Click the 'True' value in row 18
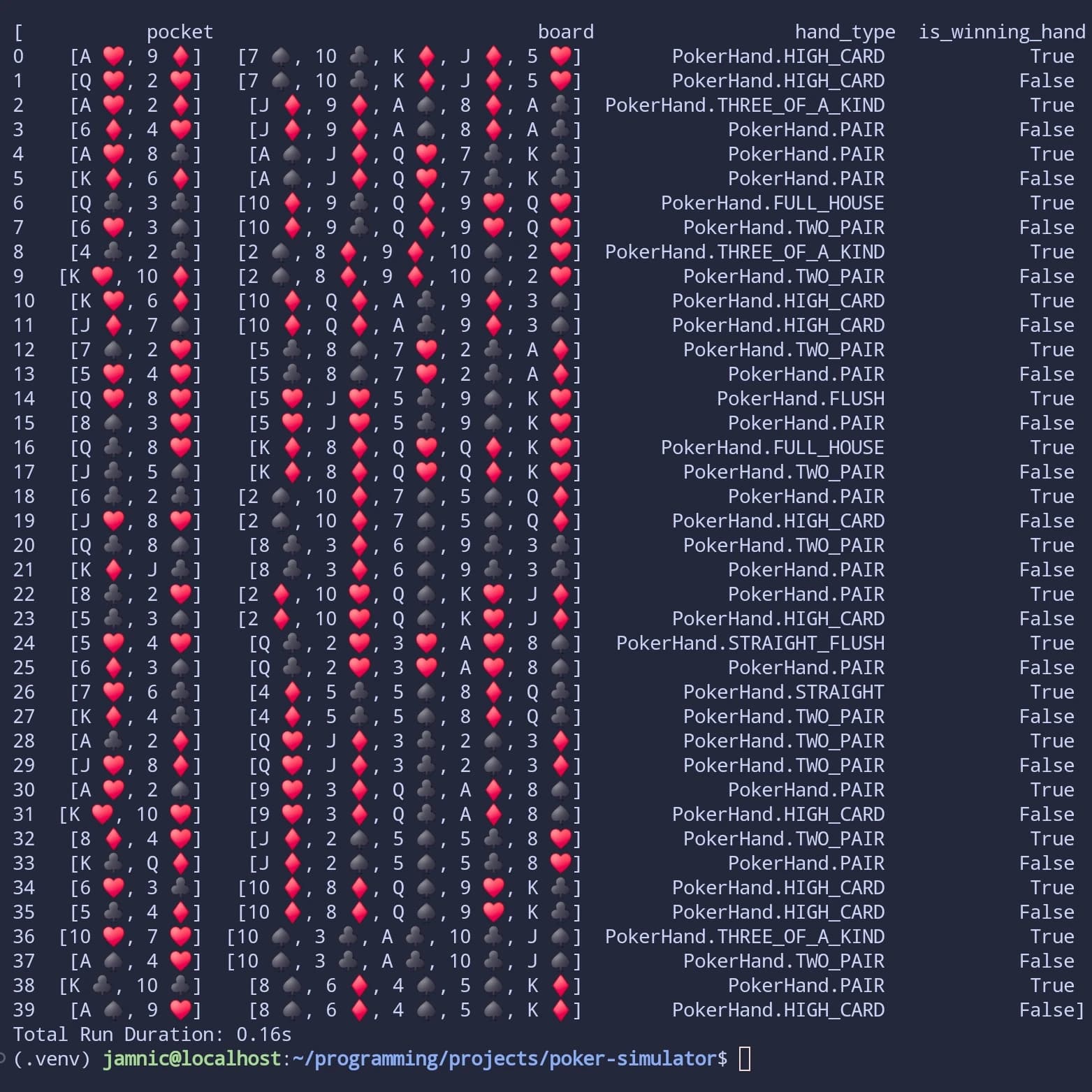Screen dimensions: 1092x1092 click(1052, 497)
